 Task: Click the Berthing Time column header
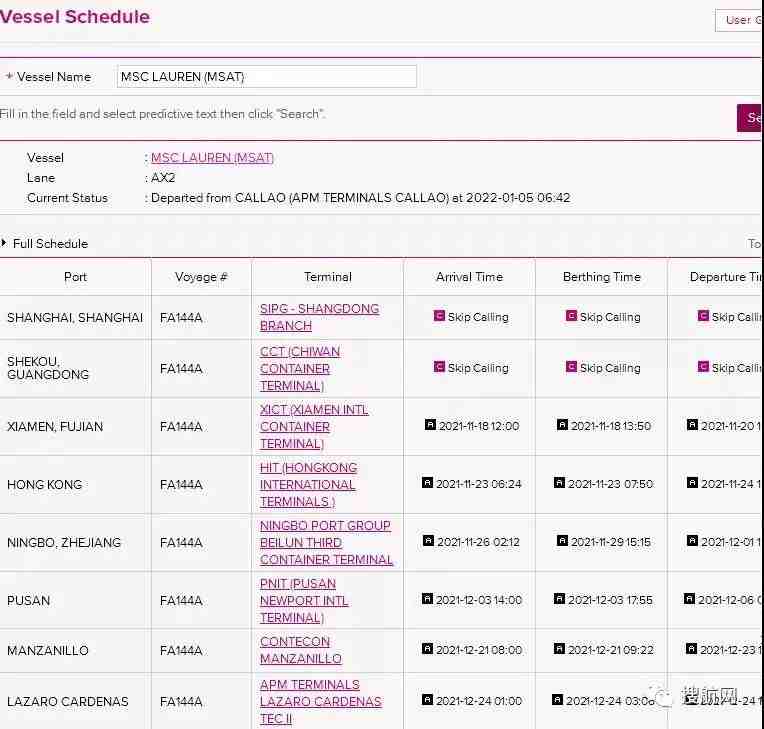(x=602, y=277)
